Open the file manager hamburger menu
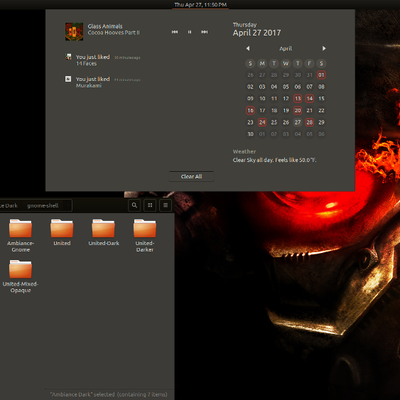Viewport: 400px width, 400px height. [x=166, y=205]
